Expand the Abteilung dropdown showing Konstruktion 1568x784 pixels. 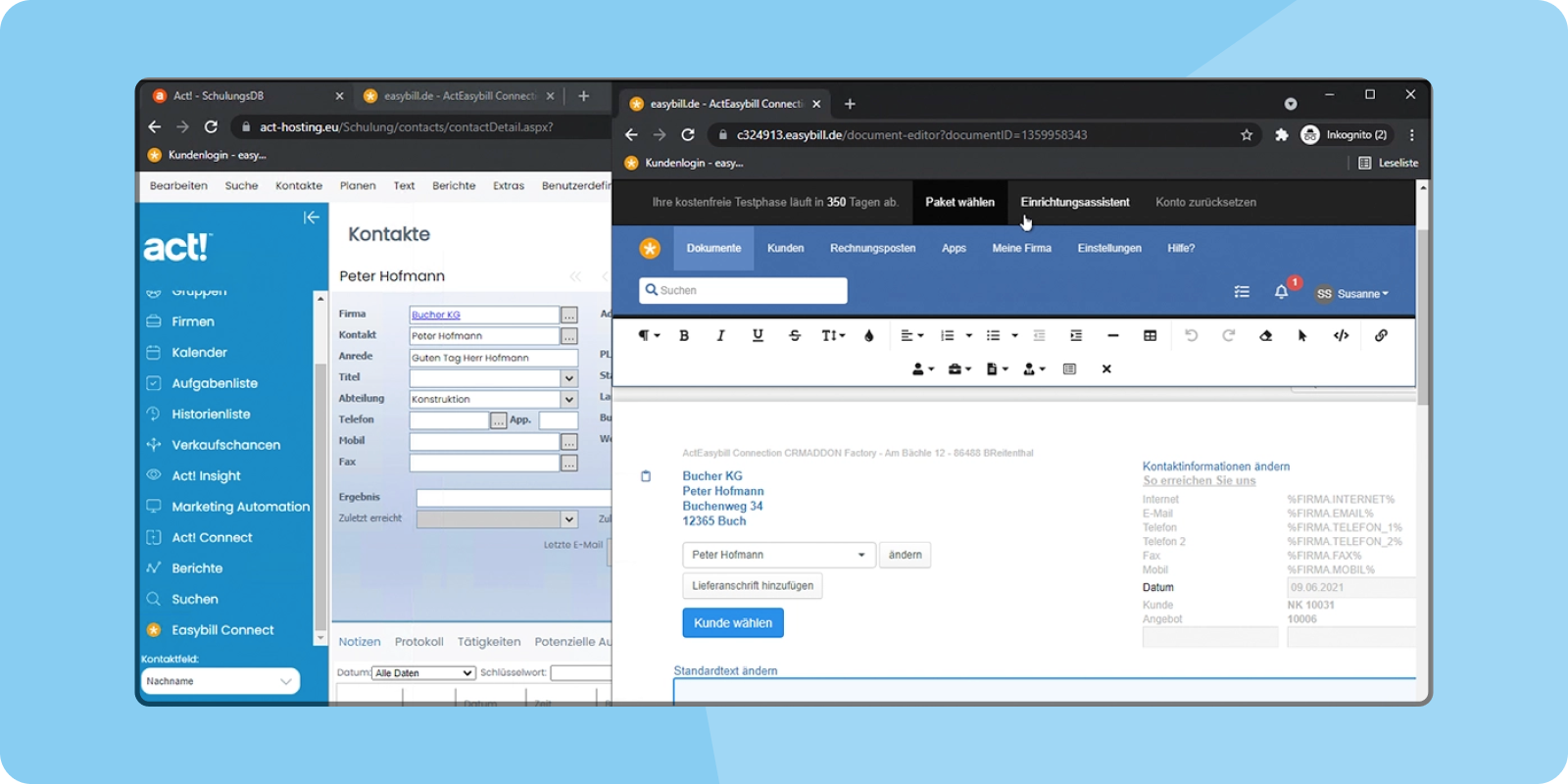(568, 399)
